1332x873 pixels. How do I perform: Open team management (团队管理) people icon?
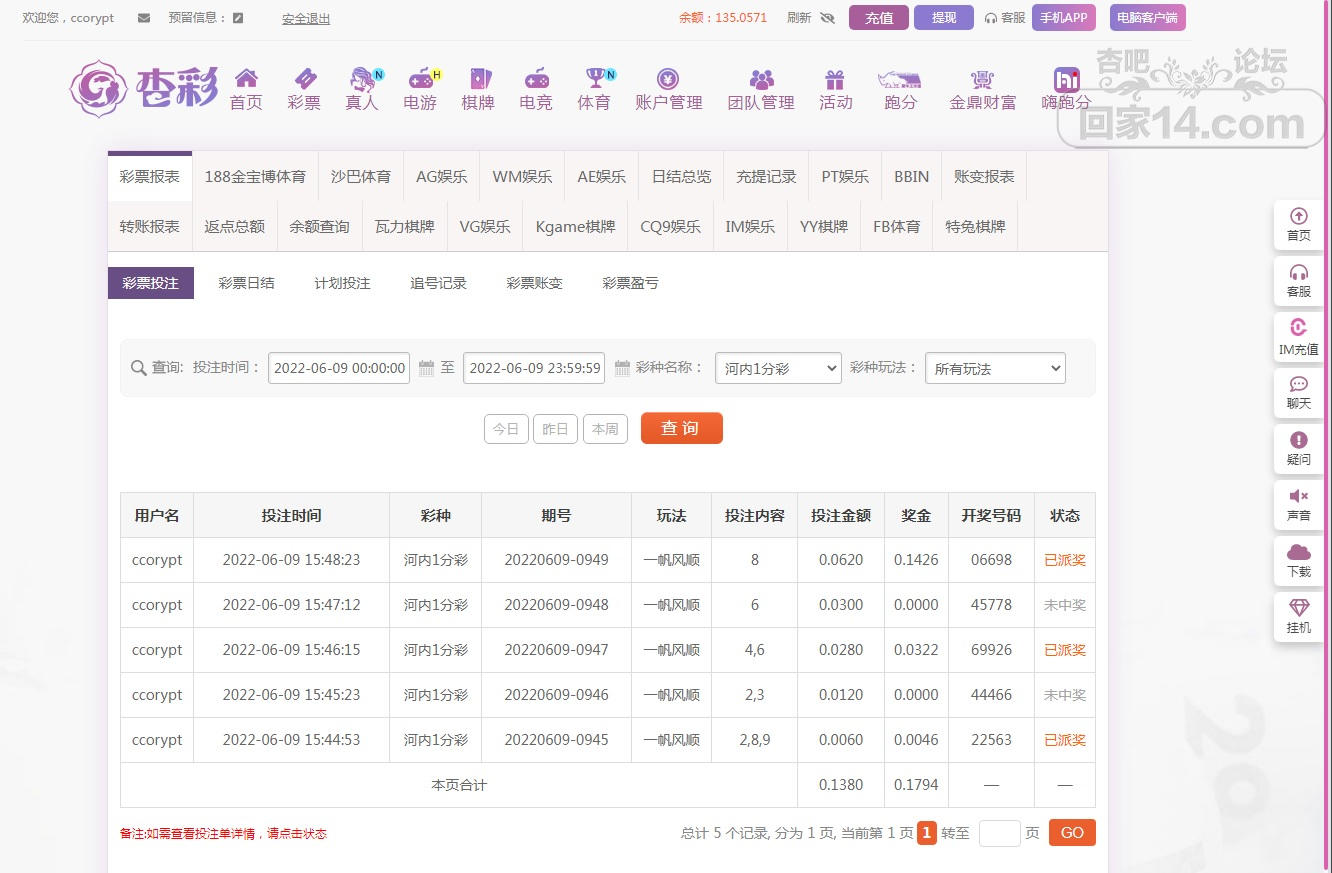[761, 79]
